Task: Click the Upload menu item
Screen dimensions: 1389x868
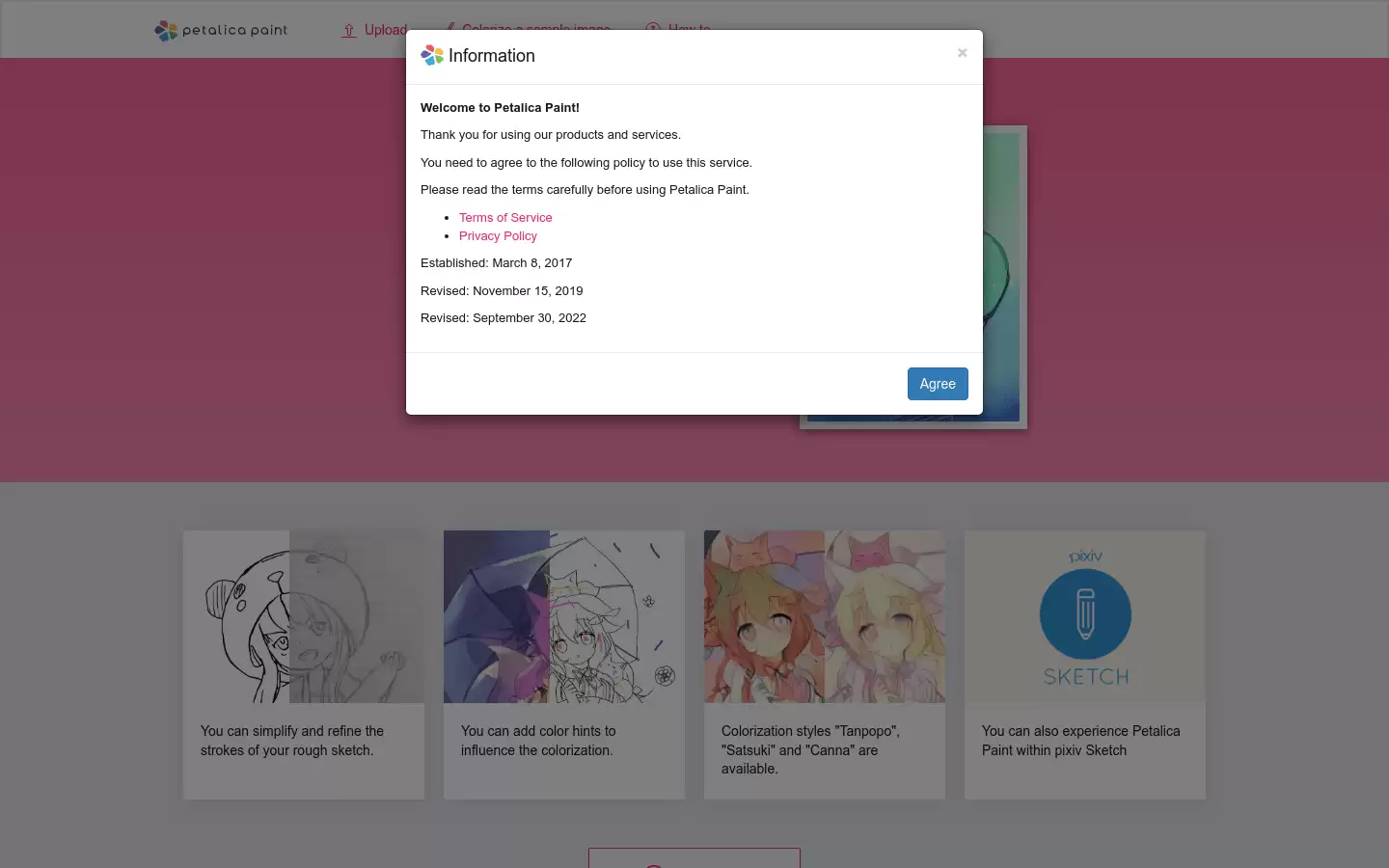Action: click(x=374, y=30)
